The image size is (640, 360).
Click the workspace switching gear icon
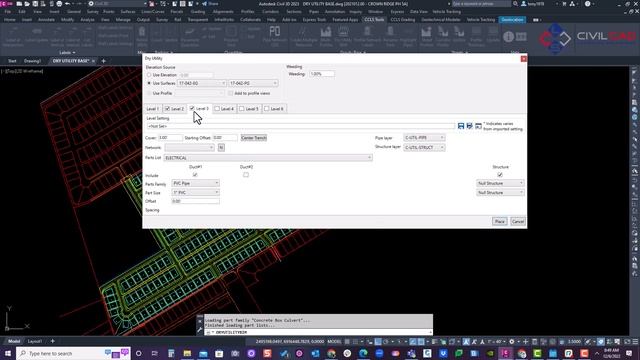[x=511, y=341]
